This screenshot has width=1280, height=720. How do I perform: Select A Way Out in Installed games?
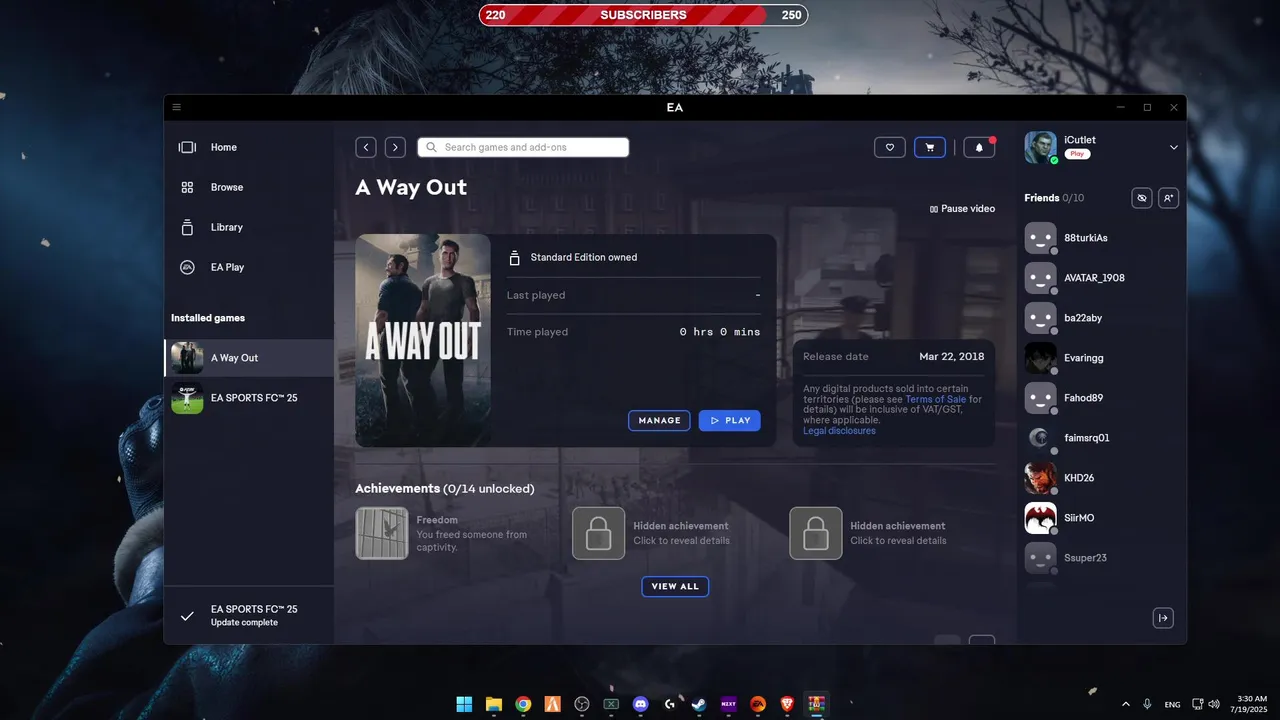[249, 358]
